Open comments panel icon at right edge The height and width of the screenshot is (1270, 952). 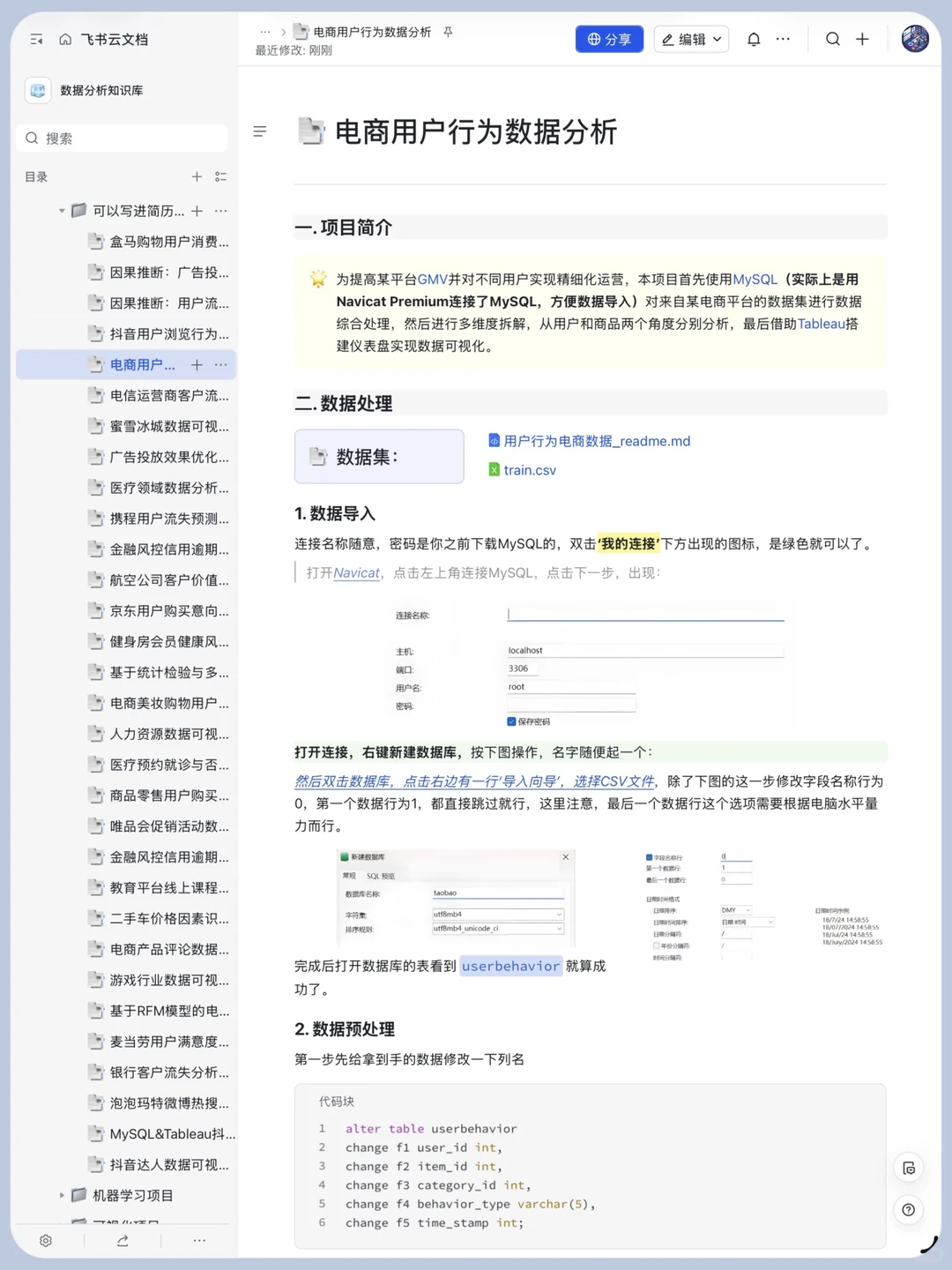(909, 1169)
